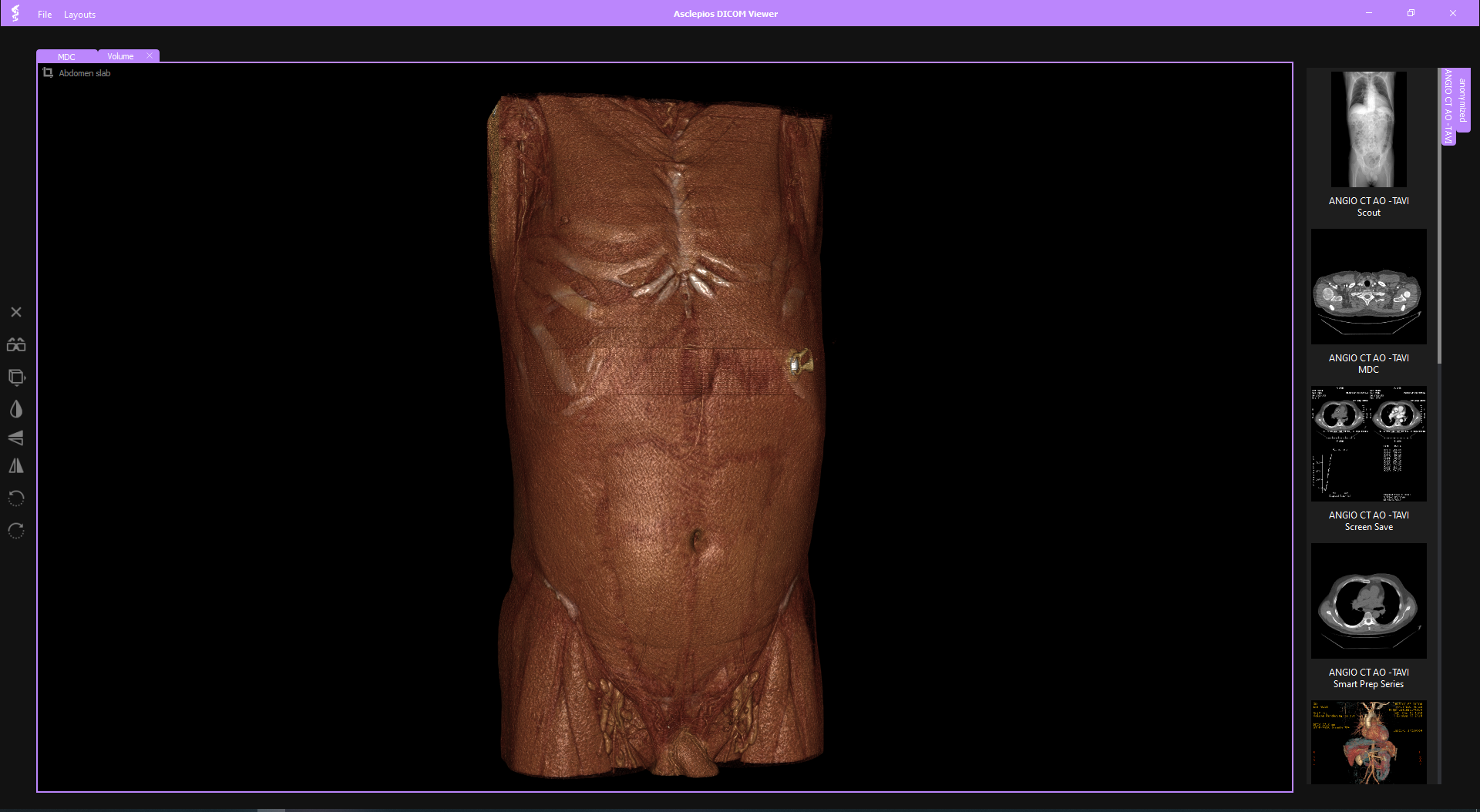Open the Layouts menu

[x=79, y=15]
